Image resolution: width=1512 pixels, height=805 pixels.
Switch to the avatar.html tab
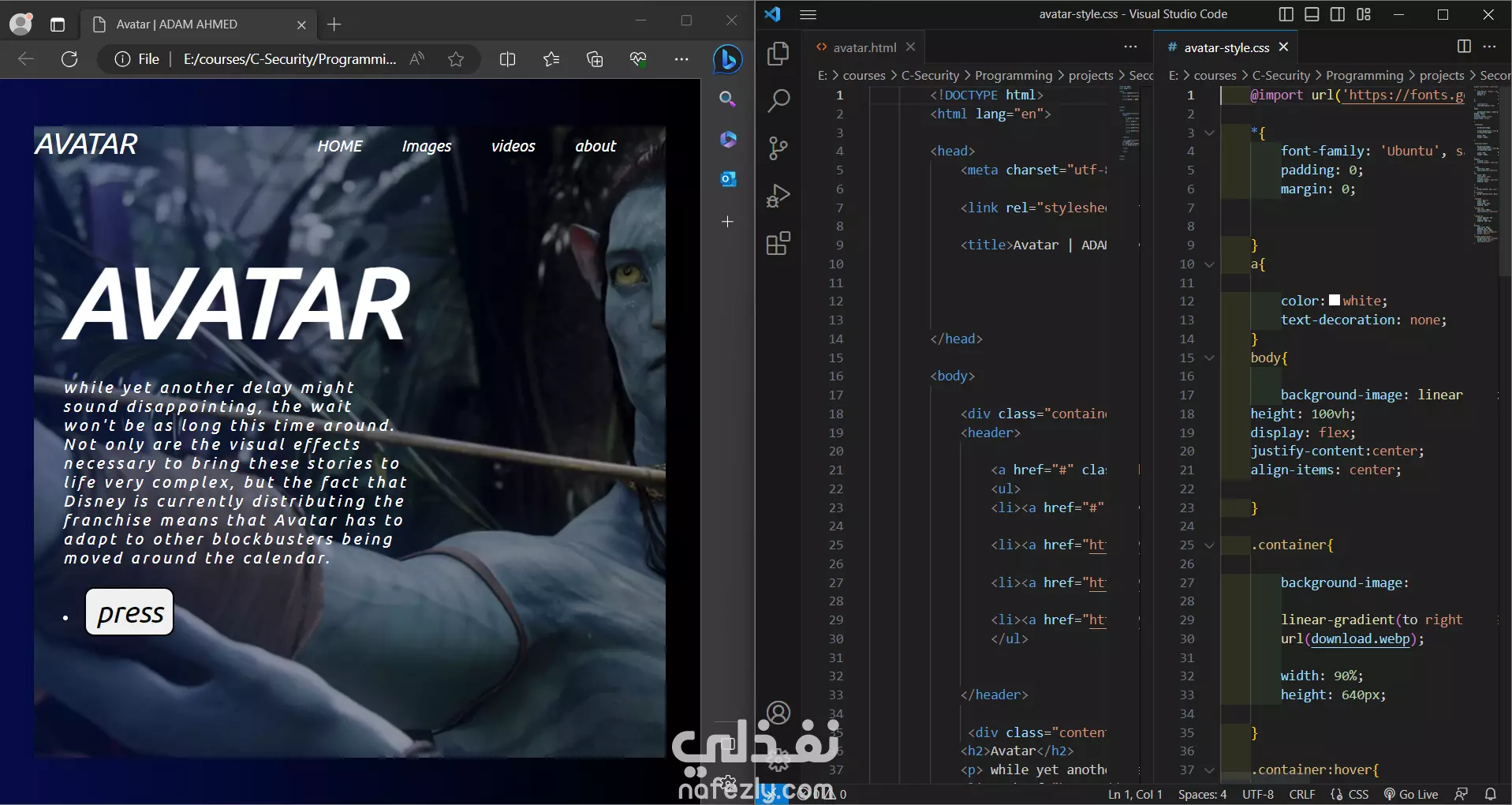coord(864,47)
